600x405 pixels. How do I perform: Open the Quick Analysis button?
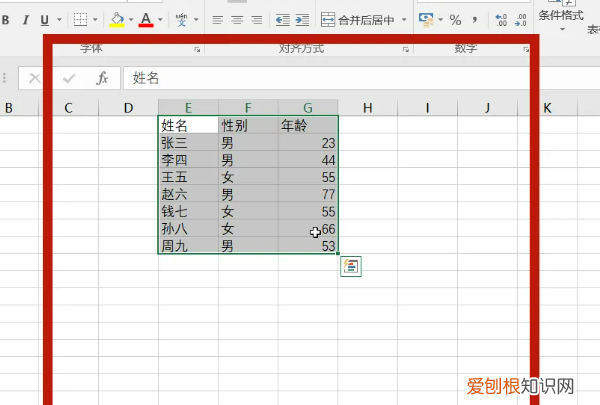[x=351, y=266]
